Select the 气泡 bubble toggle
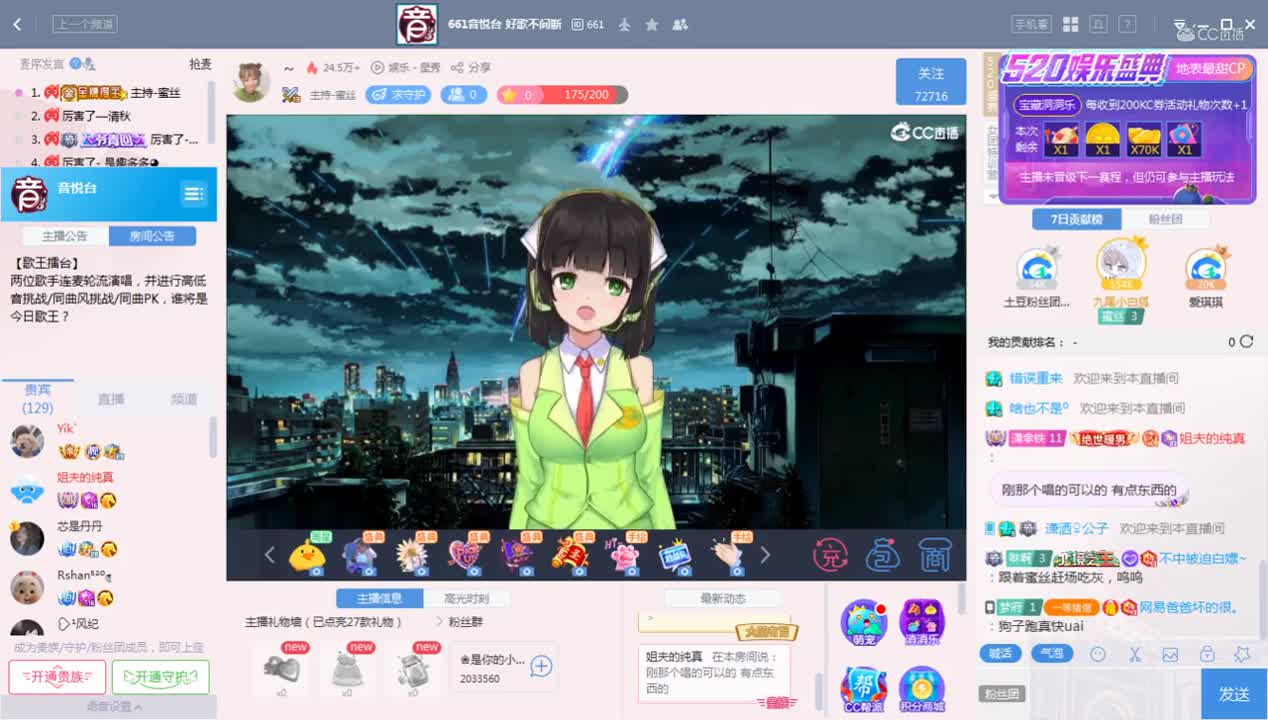1268x720 pixels. coord(1052,653)
